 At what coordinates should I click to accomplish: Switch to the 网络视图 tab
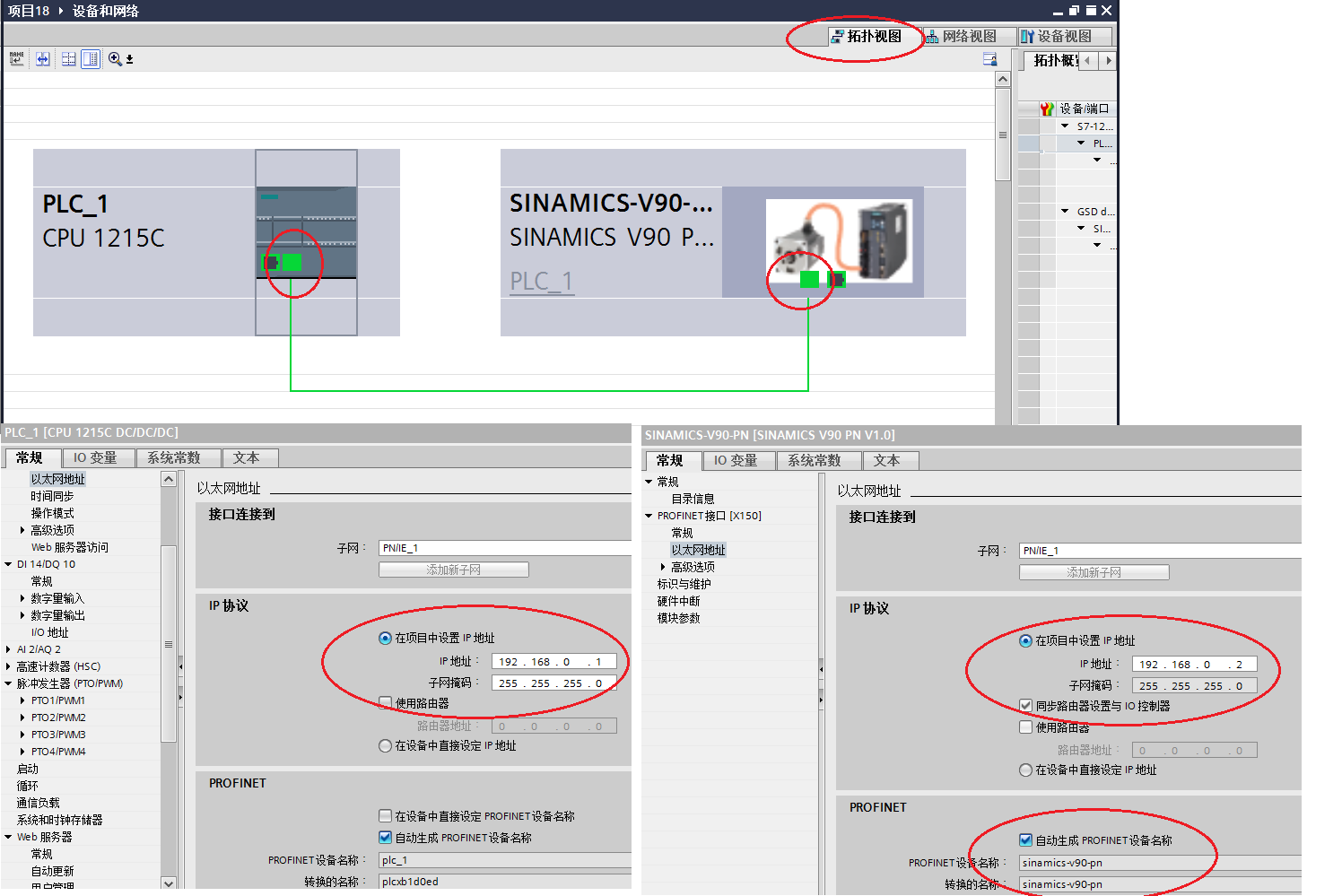coord(967,36)
